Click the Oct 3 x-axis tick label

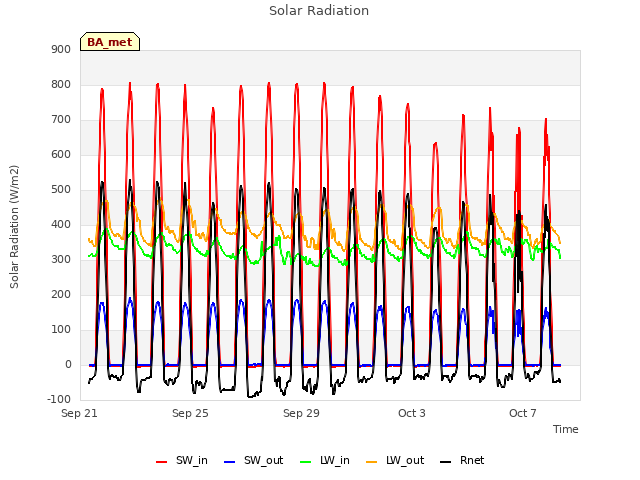click(412, 413)
